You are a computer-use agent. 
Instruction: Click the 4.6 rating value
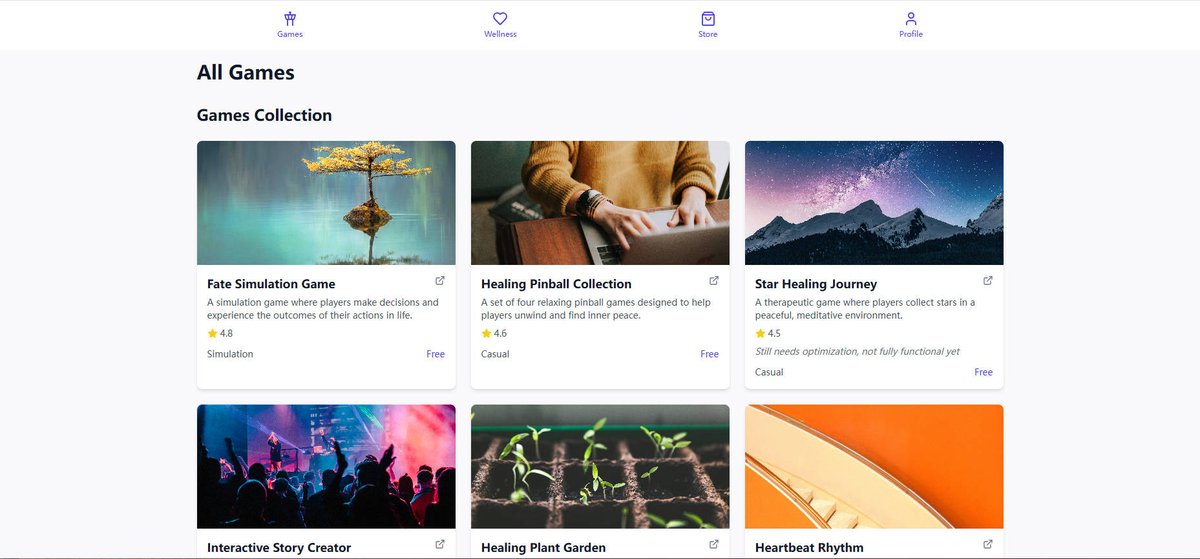(x=500, y=333)
